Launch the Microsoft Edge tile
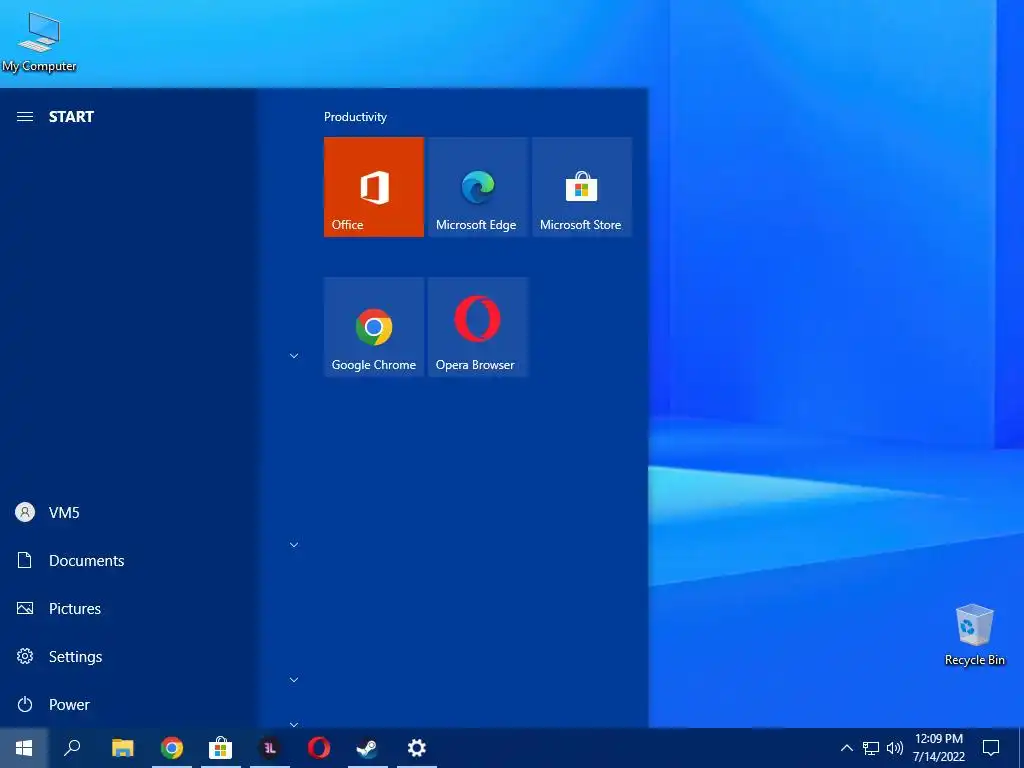The height and width of the screenshot is (768, 1024). [477, 187]
